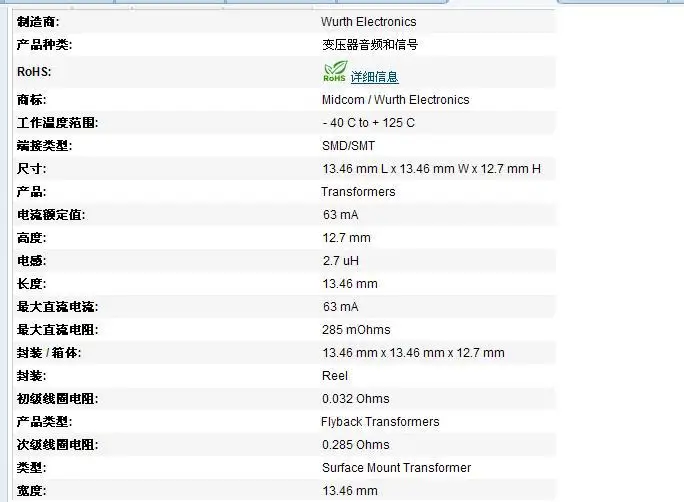
Task: Click the 尺寸 label
Action: pos(31,169)
